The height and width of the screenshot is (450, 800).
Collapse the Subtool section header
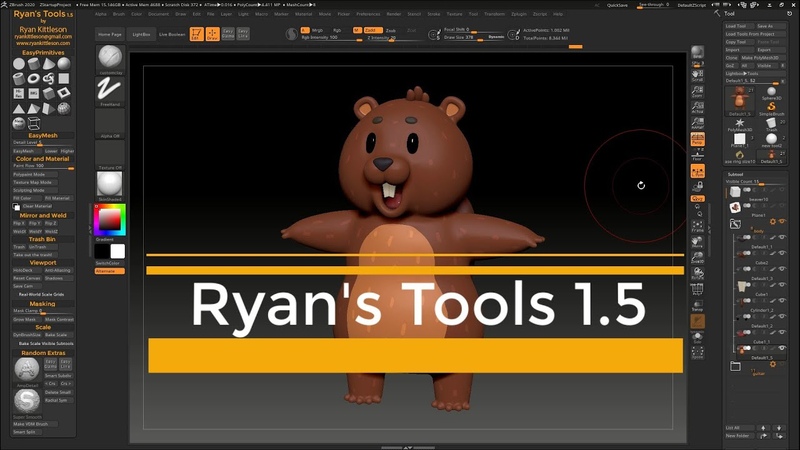(735, 174)
